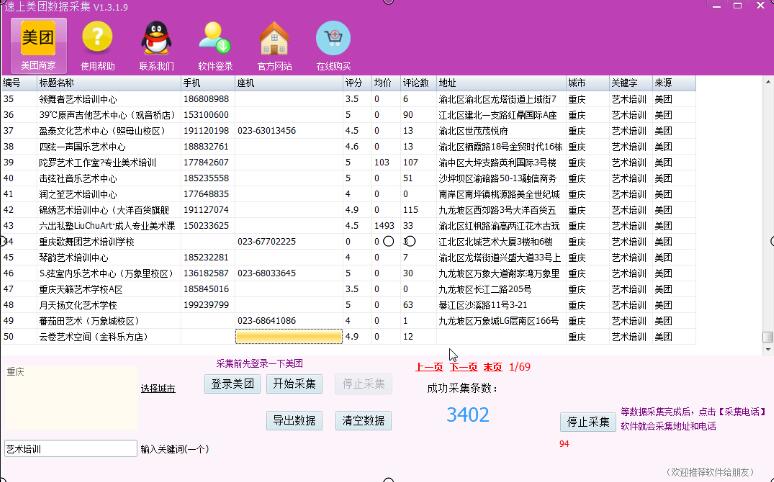Export data with 导出数据 button

click(294, 420)
